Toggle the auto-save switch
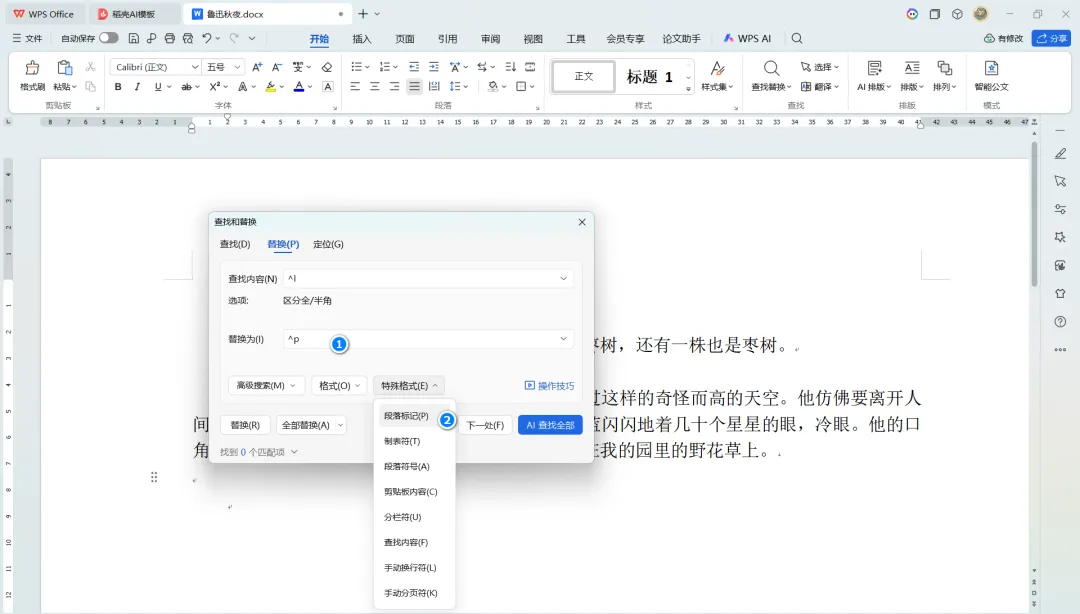 pyautogui.click(x=108, y=38)
